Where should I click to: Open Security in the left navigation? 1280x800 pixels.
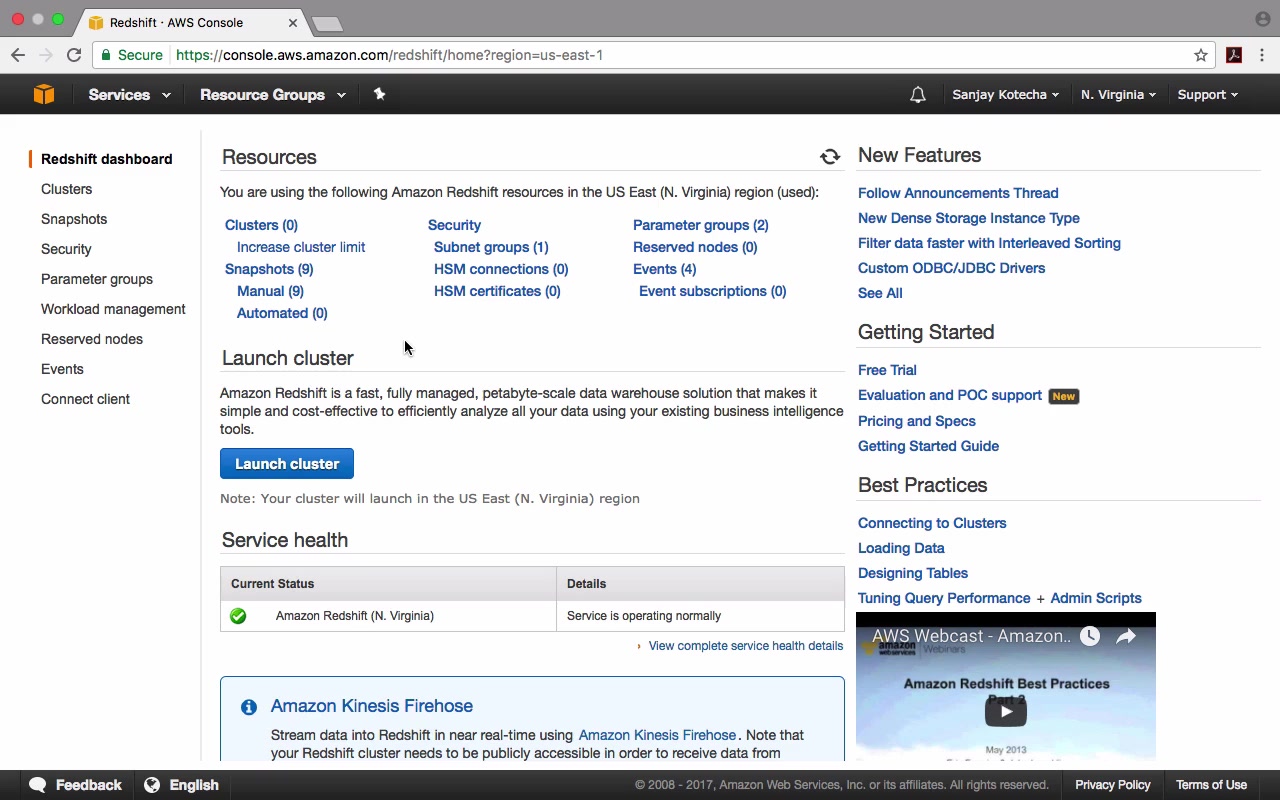(66, 249)
